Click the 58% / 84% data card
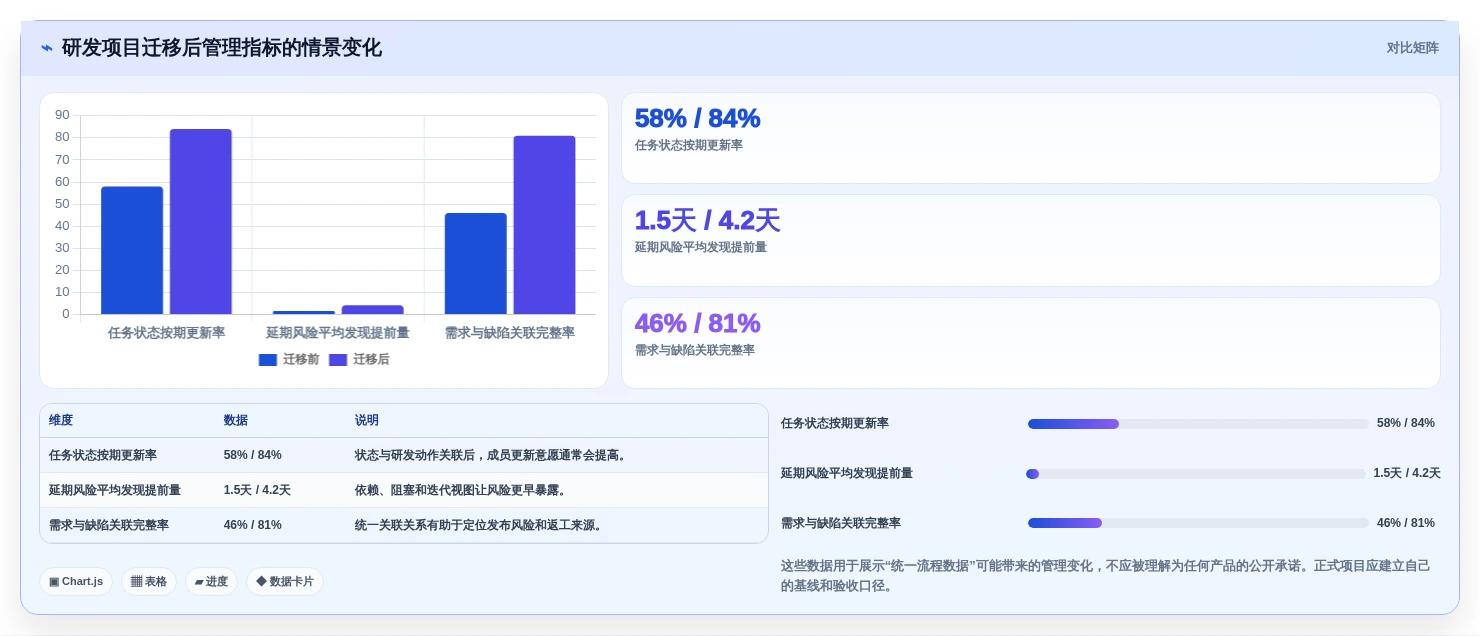Viewport: 1480px width, 636px height. click(1031, 138)
